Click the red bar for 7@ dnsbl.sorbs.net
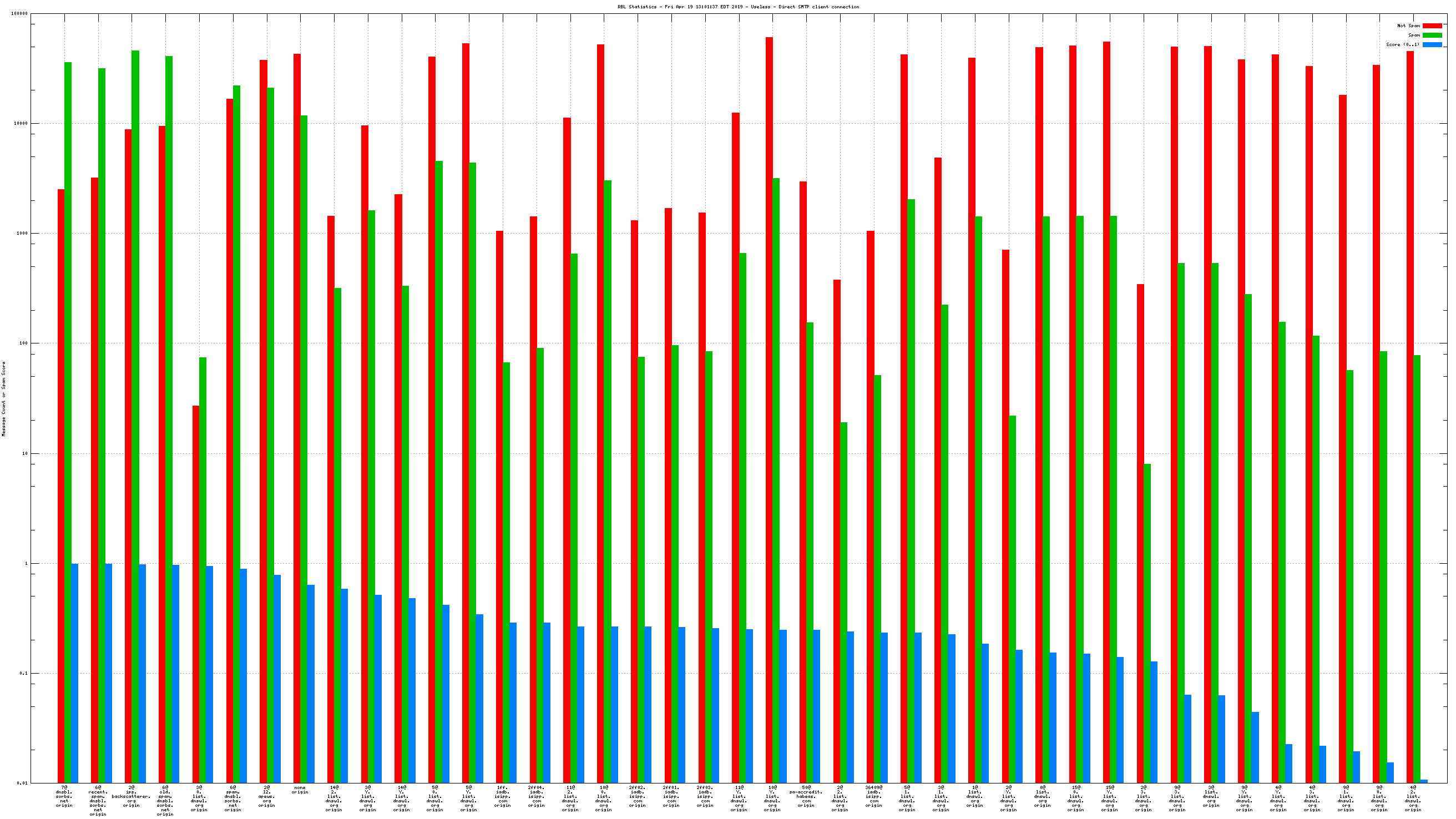The height and width of the screenshot is (819, 1456). pyautogui.click(x=61, y=486)
